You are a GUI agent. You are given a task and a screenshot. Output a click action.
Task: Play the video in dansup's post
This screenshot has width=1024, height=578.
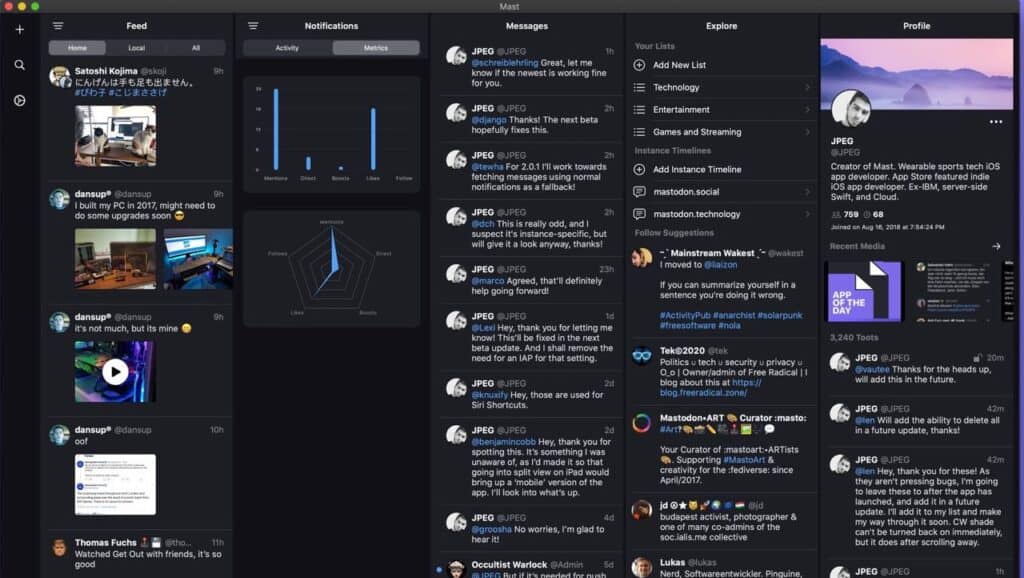click(115, 372)
